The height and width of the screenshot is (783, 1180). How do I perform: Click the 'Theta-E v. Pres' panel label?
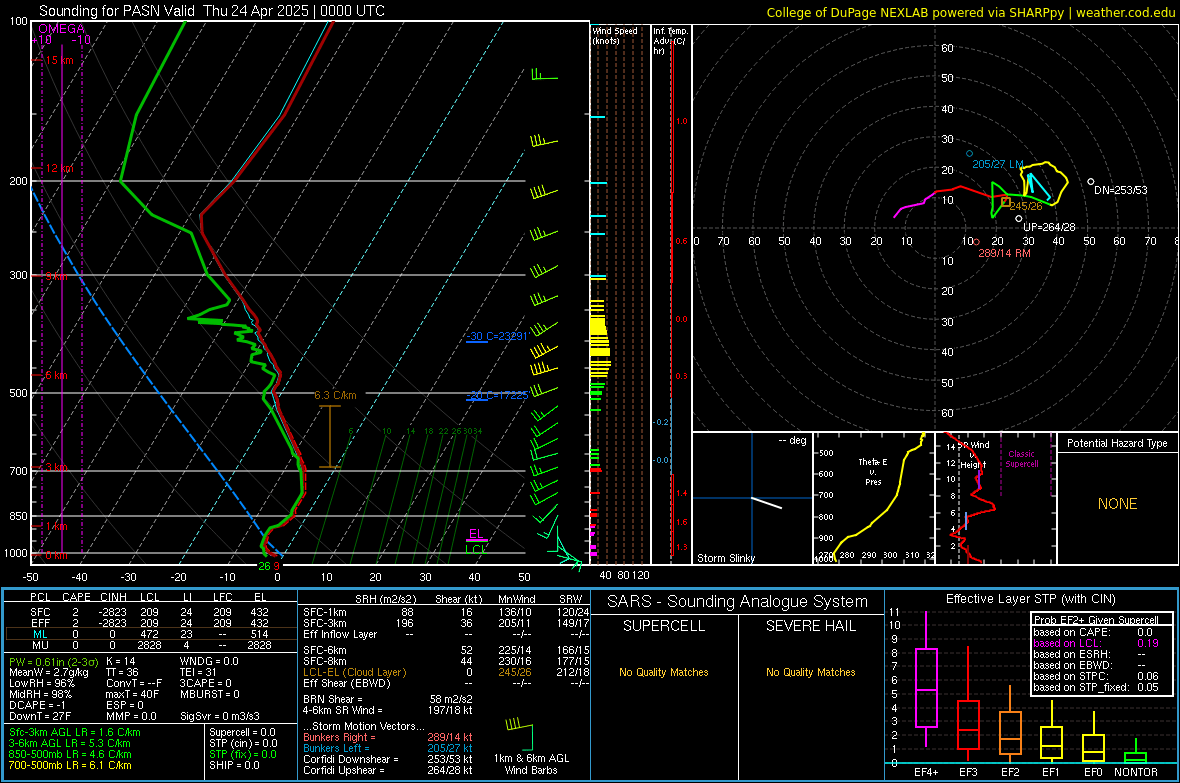click(x=873, y=472)
